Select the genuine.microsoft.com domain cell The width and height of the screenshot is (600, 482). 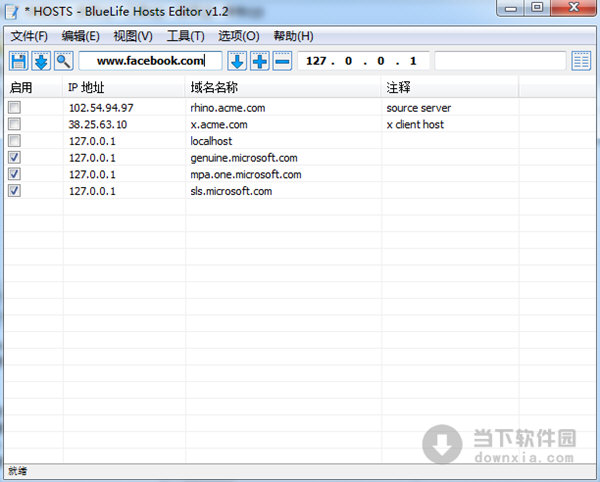(244, 158)
